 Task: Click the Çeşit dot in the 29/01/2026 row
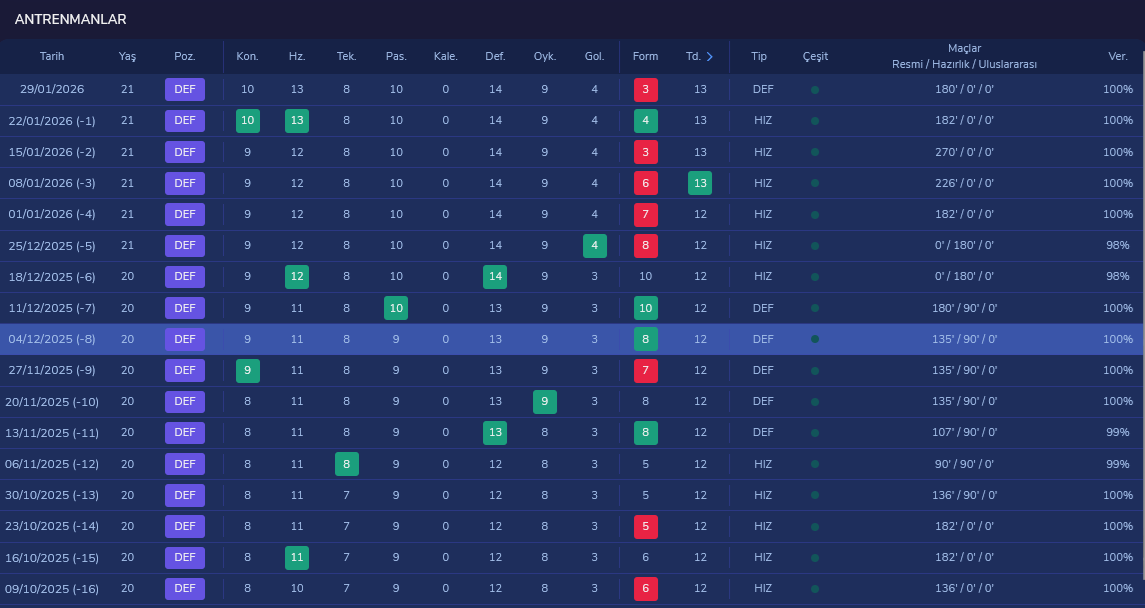tap(815, 90)
